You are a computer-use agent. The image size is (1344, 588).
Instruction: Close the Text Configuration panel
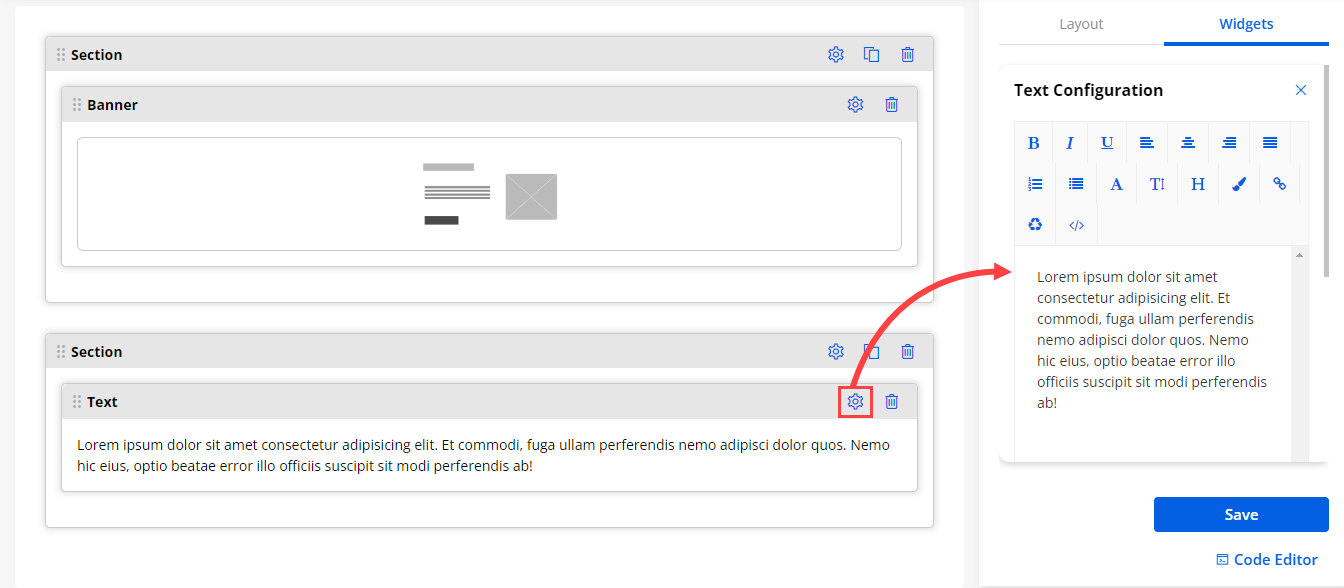coord(1301,90)
